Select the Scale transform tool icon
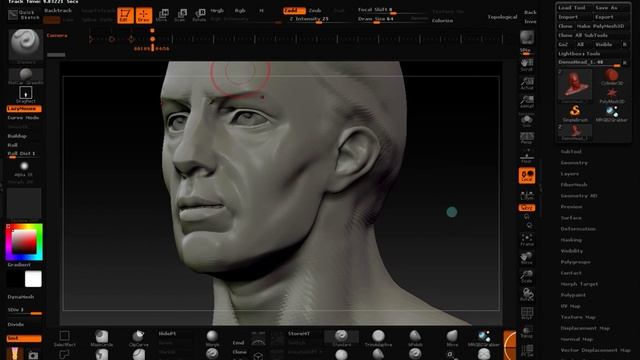640x360 pixels. tap(180, 15)
